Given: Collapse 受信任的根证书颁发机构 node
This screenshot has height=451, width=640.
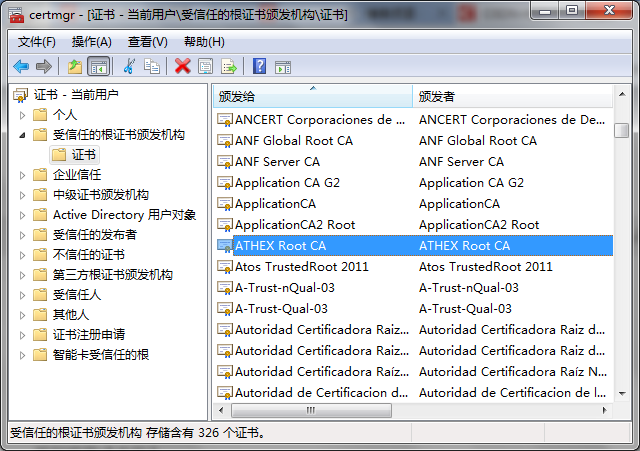Looking at the screenshot, I should 22,135.
